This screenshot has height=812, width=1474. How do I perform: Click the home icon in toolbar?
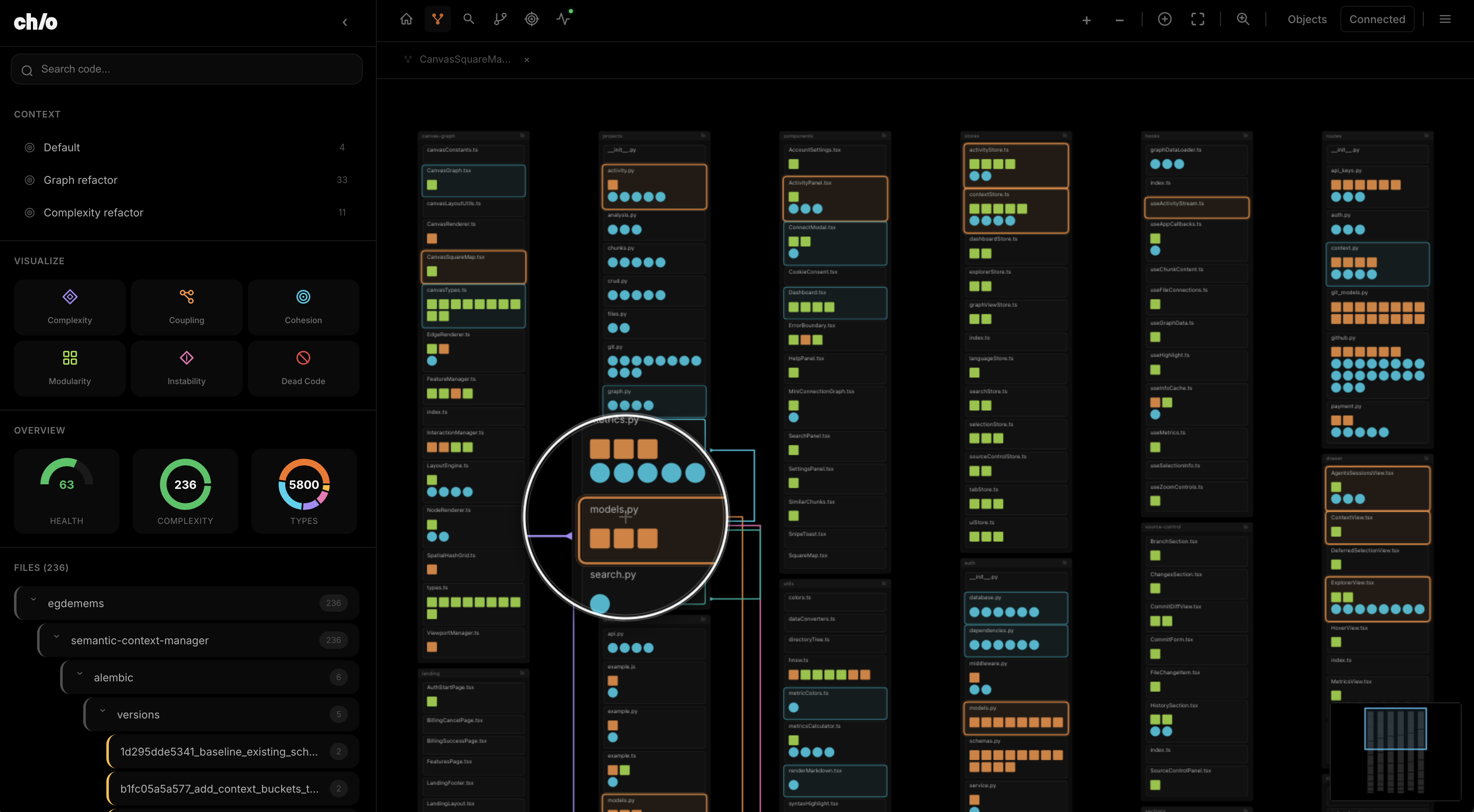click(406, 19)
